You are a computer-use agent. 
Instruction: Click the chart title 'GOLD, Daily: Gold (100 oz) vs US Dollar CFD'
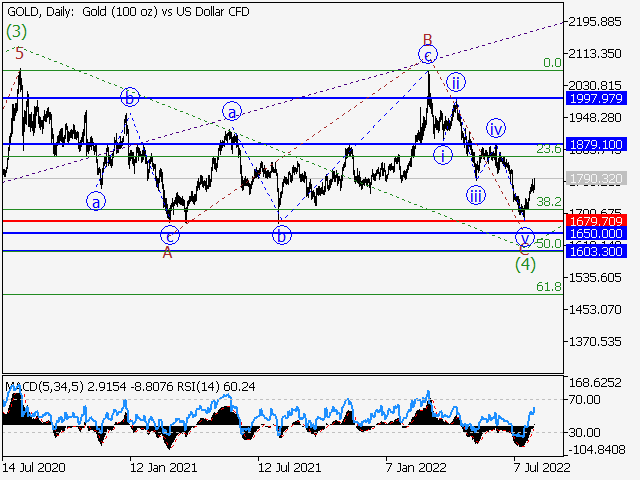pyautogui.click(x=128, y=12)
